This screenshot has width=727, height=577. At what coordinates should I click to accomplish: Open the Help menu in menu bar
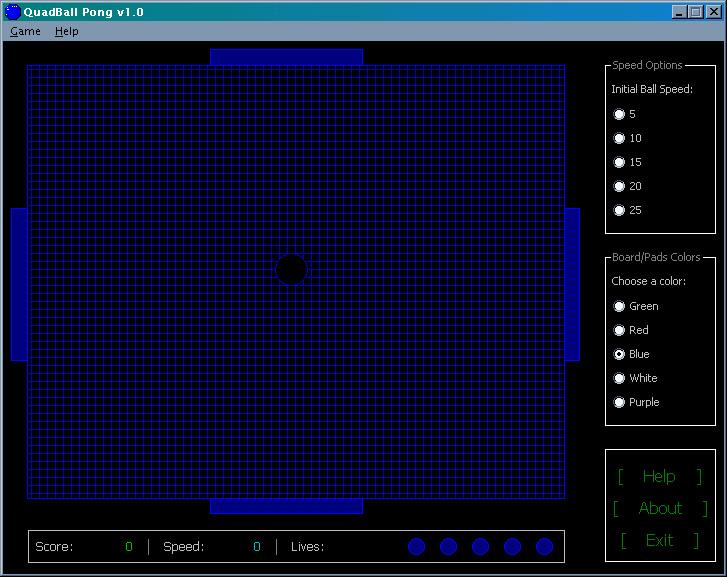pyautogui.click(x=66, y=32)
